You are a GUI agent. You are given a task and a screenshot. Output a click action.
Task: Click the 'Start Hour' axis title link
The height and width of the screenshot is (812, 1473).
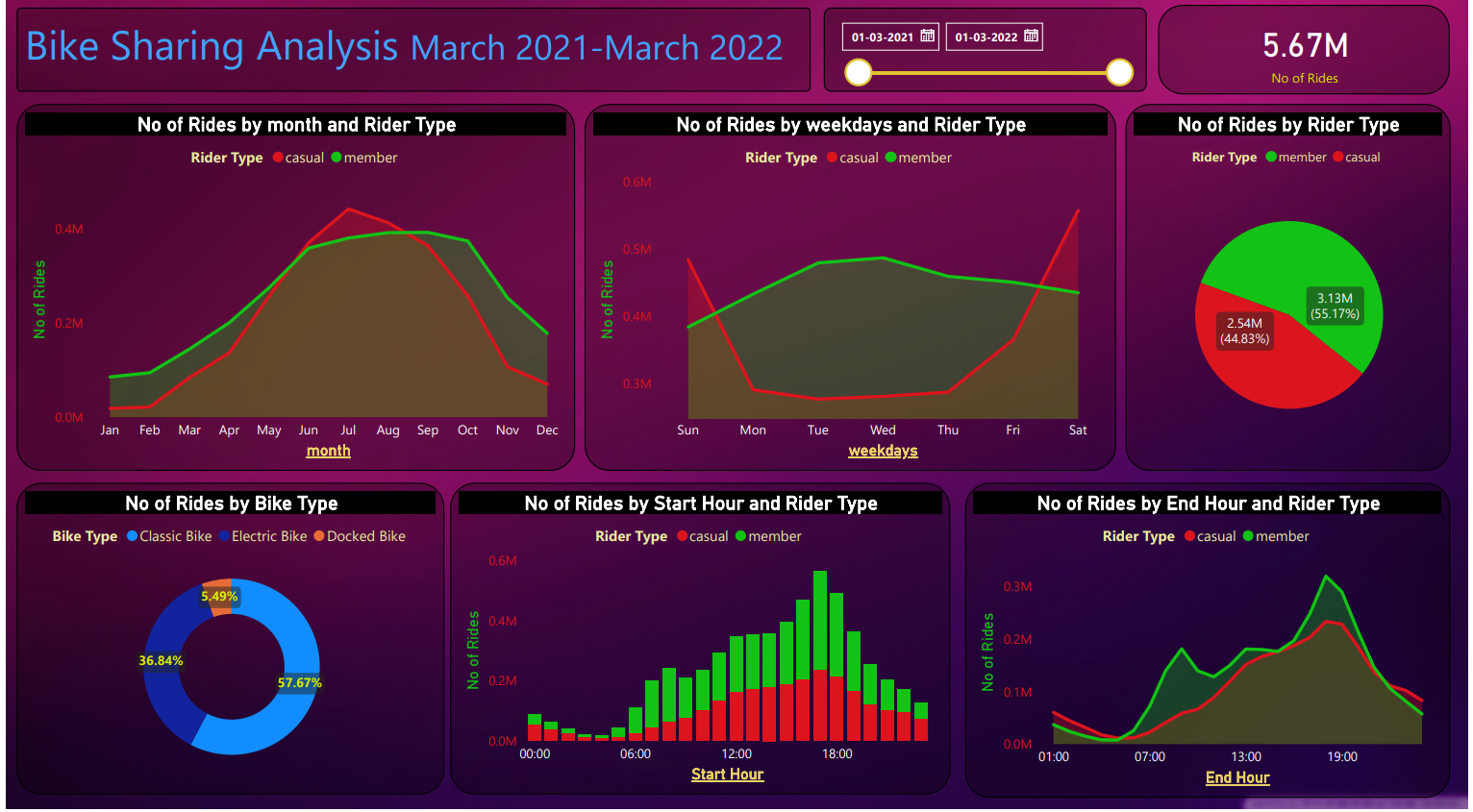tap(727, 775)
